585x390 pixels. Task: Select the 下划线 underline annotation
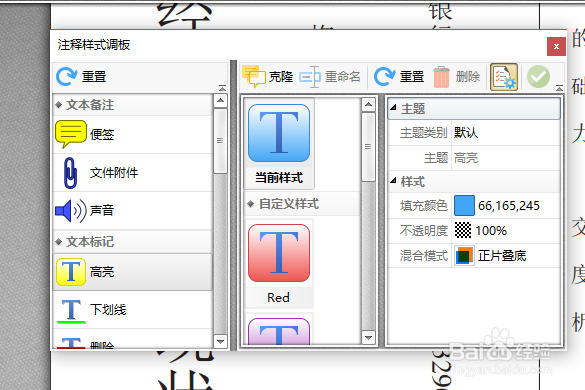pos(133,310)
